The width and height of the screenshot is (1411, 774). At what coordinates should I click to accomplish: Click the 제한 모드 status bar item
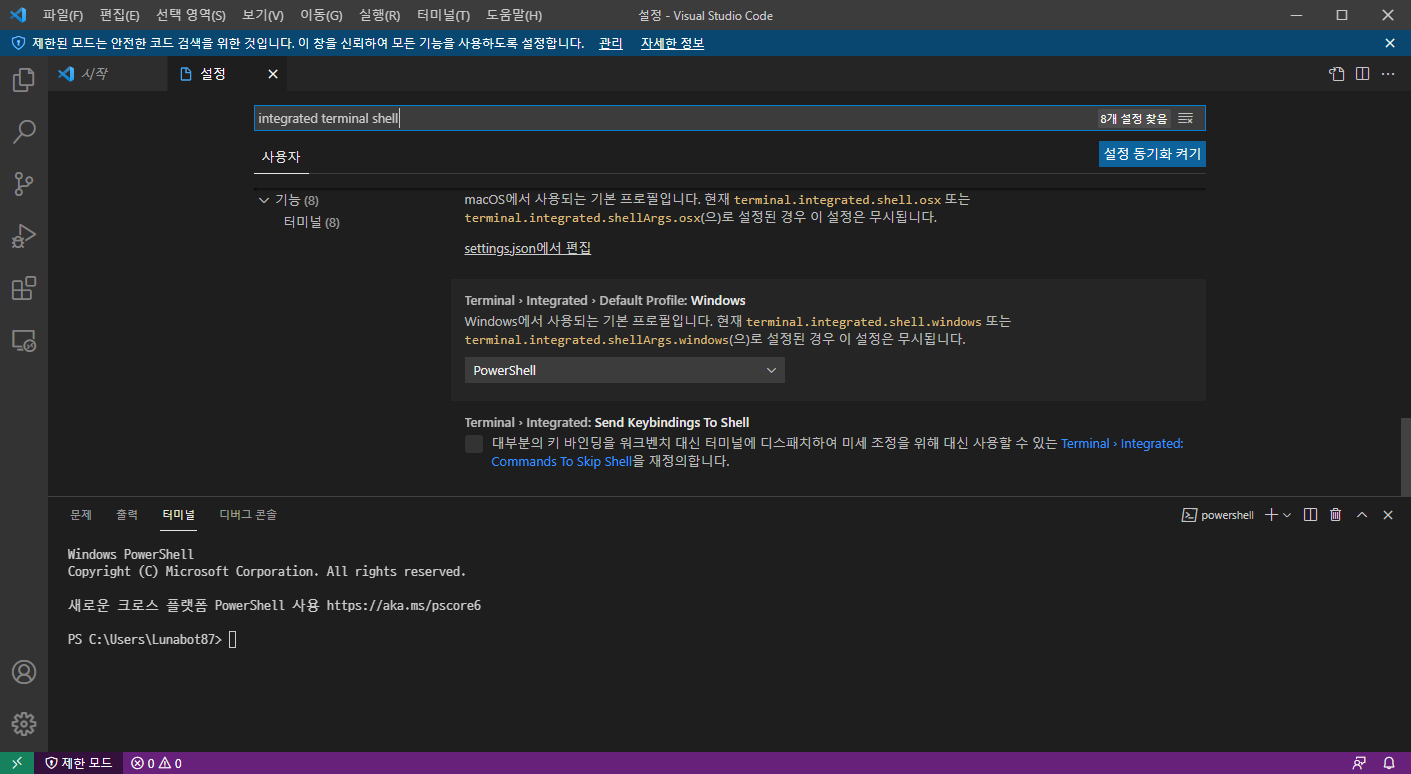[79, 763]
